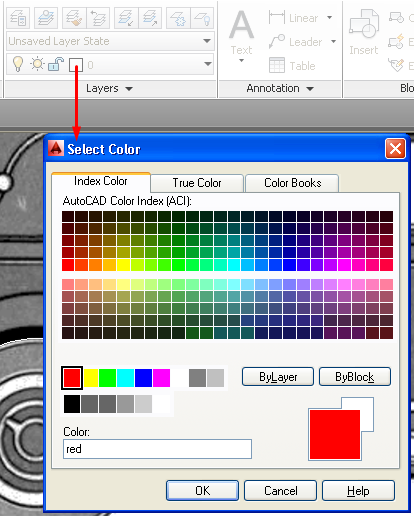Click the Layer Previous icon
The height and width of the screenshot is (516, 414).
tap(98, 18)
